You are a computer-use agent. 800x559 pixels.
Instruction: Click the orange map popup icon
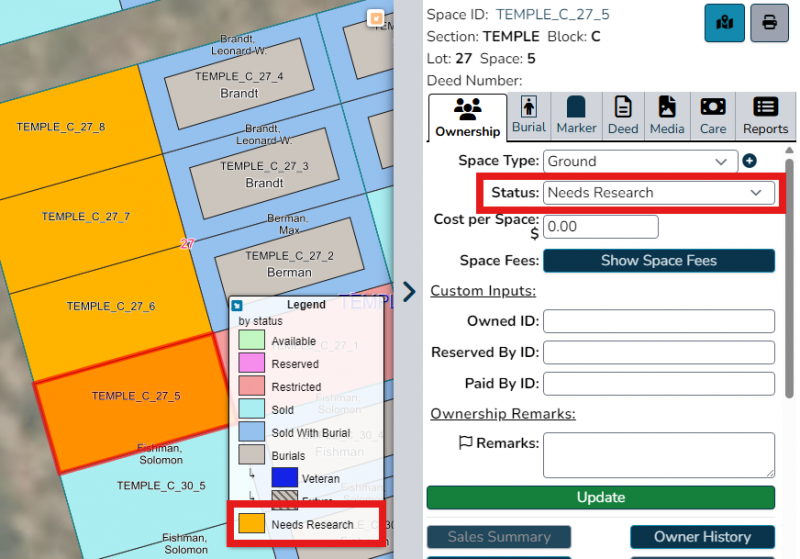coord(376,18)
